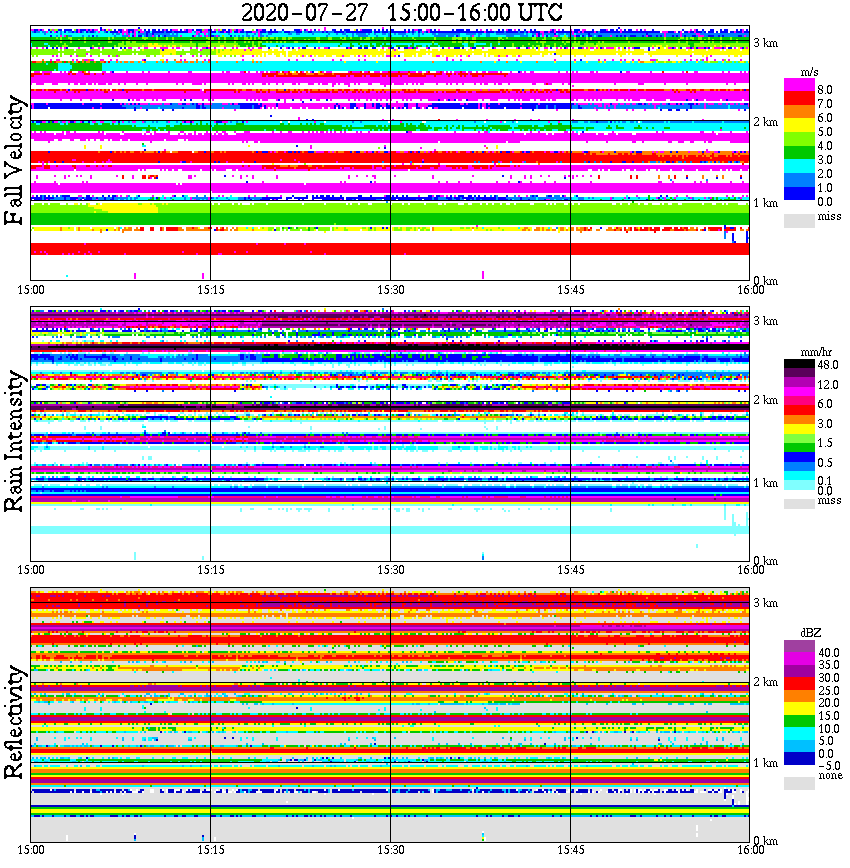Click the "1 km" label beside Reflectivity plot
The width and height of the screenshot is (850, 868).
[x=766, y=763]
